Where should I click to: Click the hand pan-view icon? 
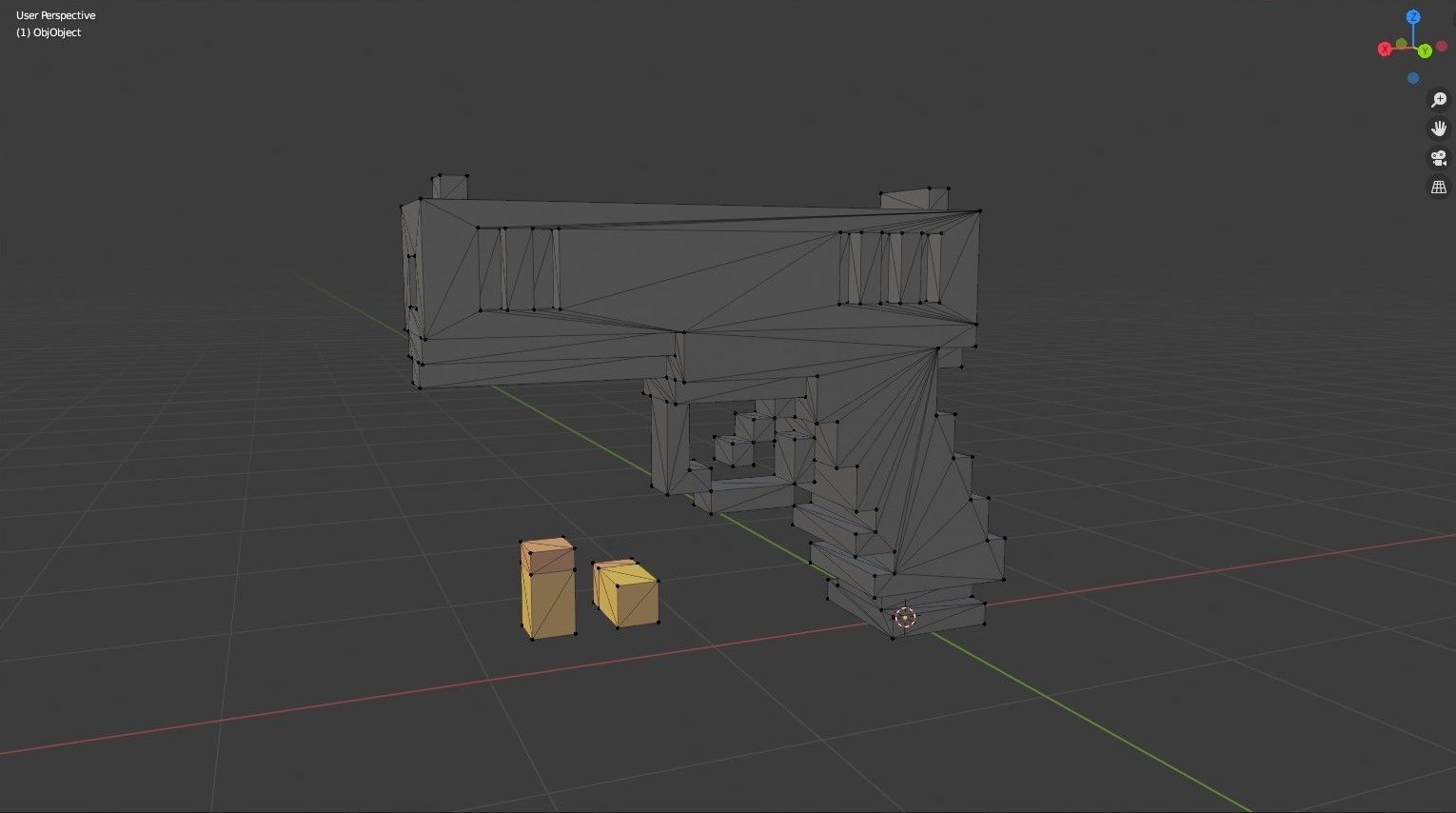[1439, 129]
